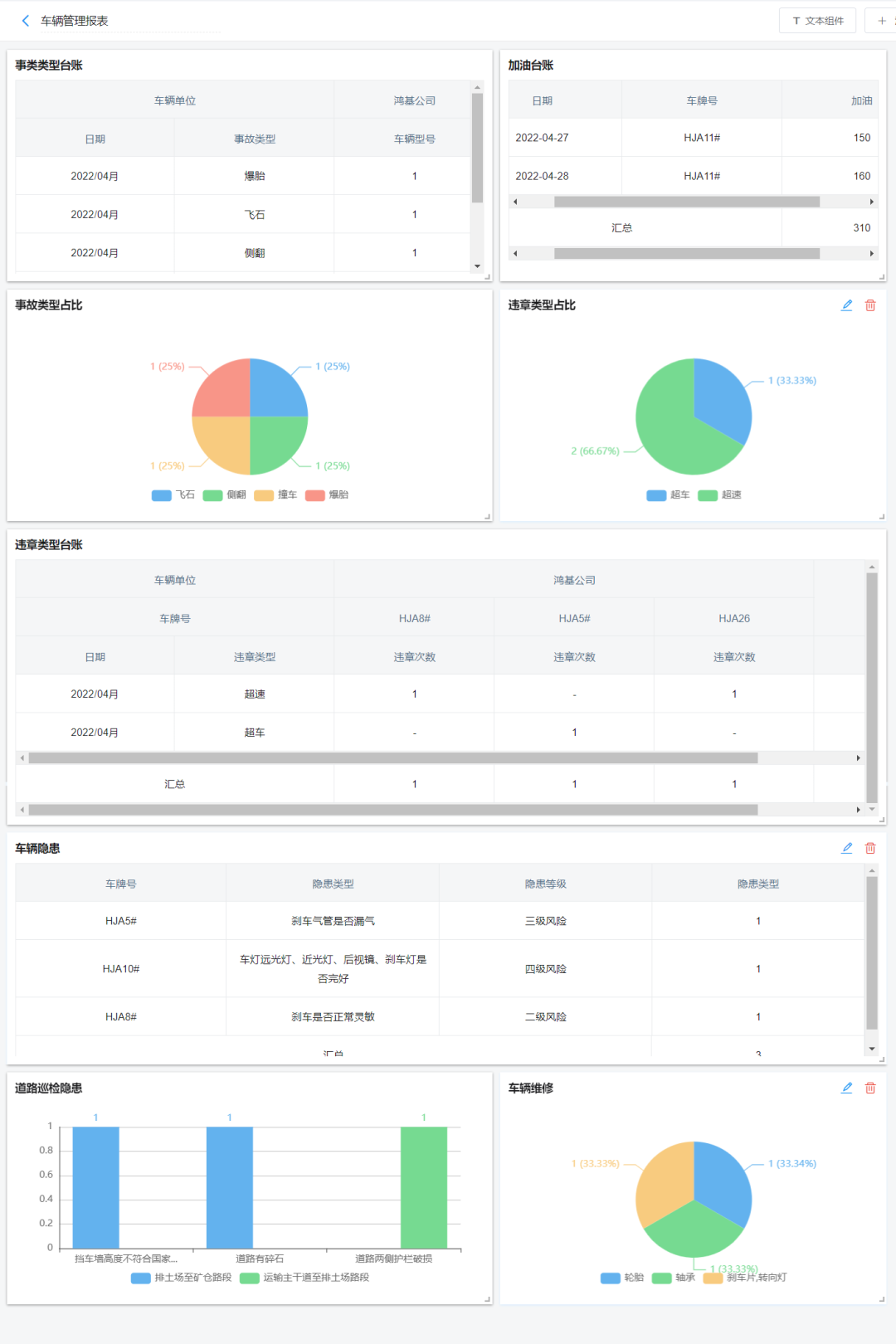Delete the 车辆隐患 table panel
Viewport: 896px width, 1344px height.
[x=870, y=848]
